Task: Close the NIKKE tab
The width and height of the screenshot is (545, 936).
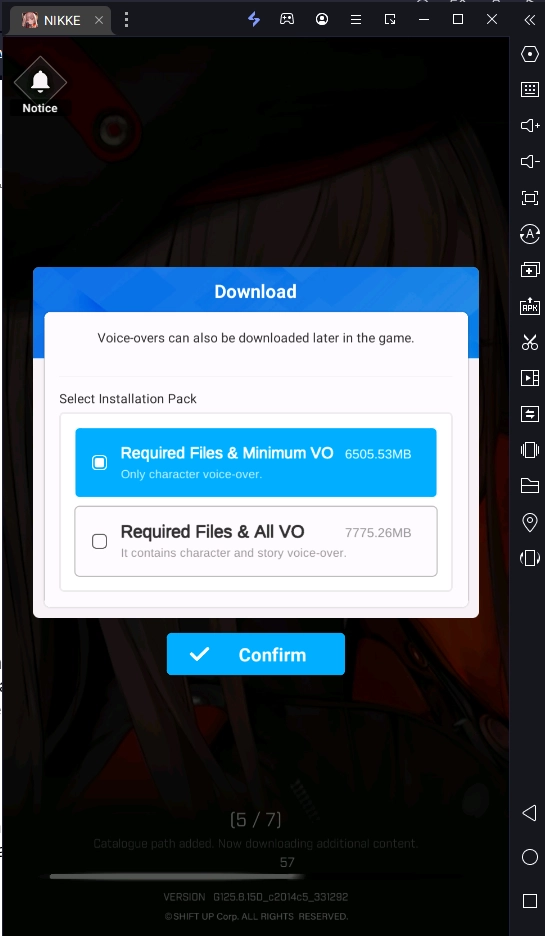Action: (x=99, y=20)
